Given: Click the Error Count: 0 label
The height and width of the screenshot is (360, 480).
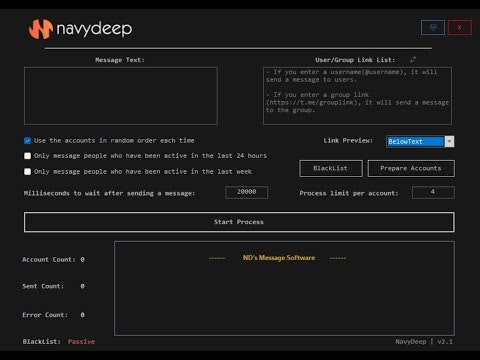Looking at the screenshot, I should click(x=53, y=315).
